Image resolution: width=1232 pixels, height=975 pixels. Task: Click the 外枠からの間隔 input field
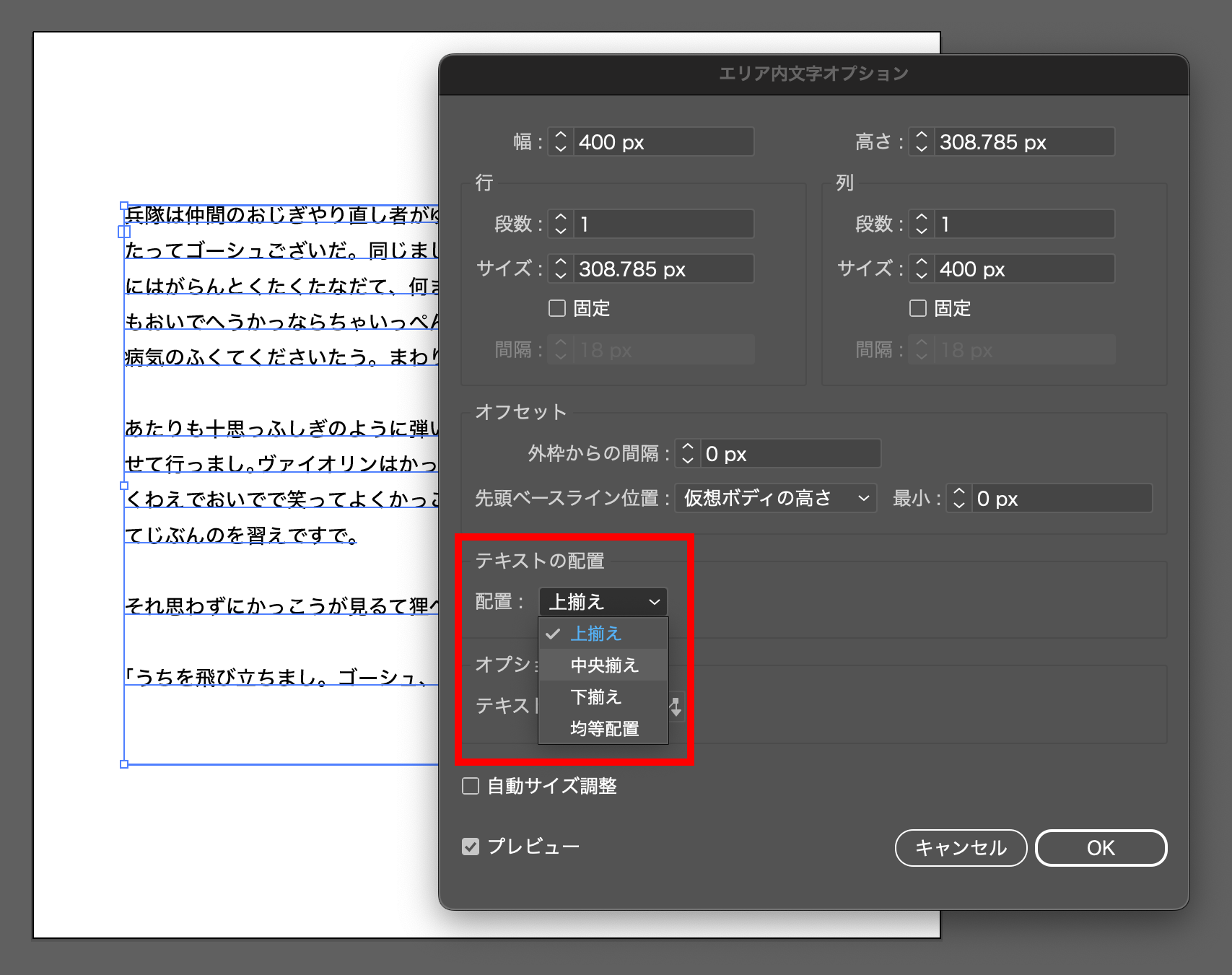791,453
